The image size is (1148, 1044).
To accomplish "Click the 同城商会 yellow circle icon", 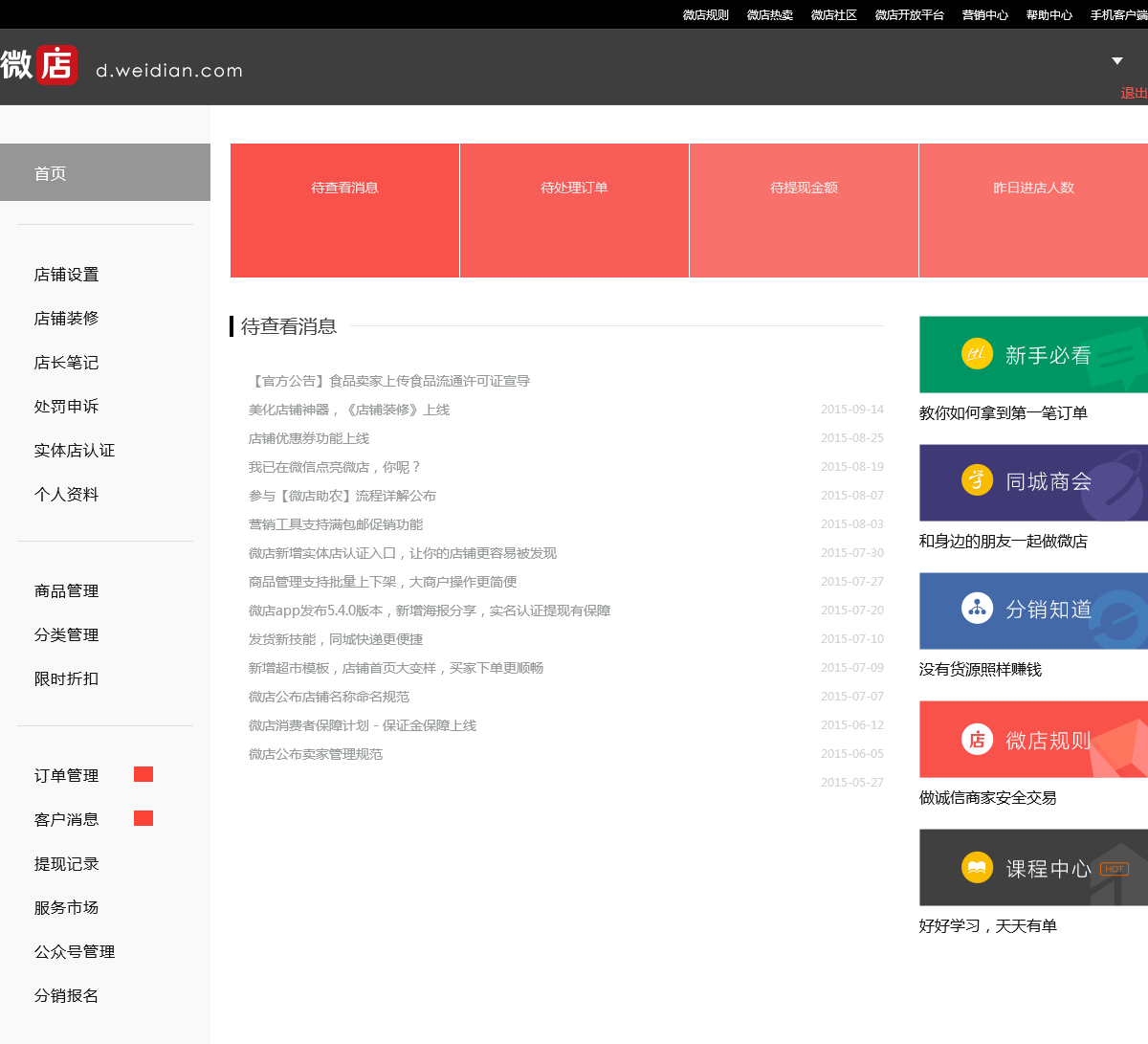I will click(x=977, y=479).
